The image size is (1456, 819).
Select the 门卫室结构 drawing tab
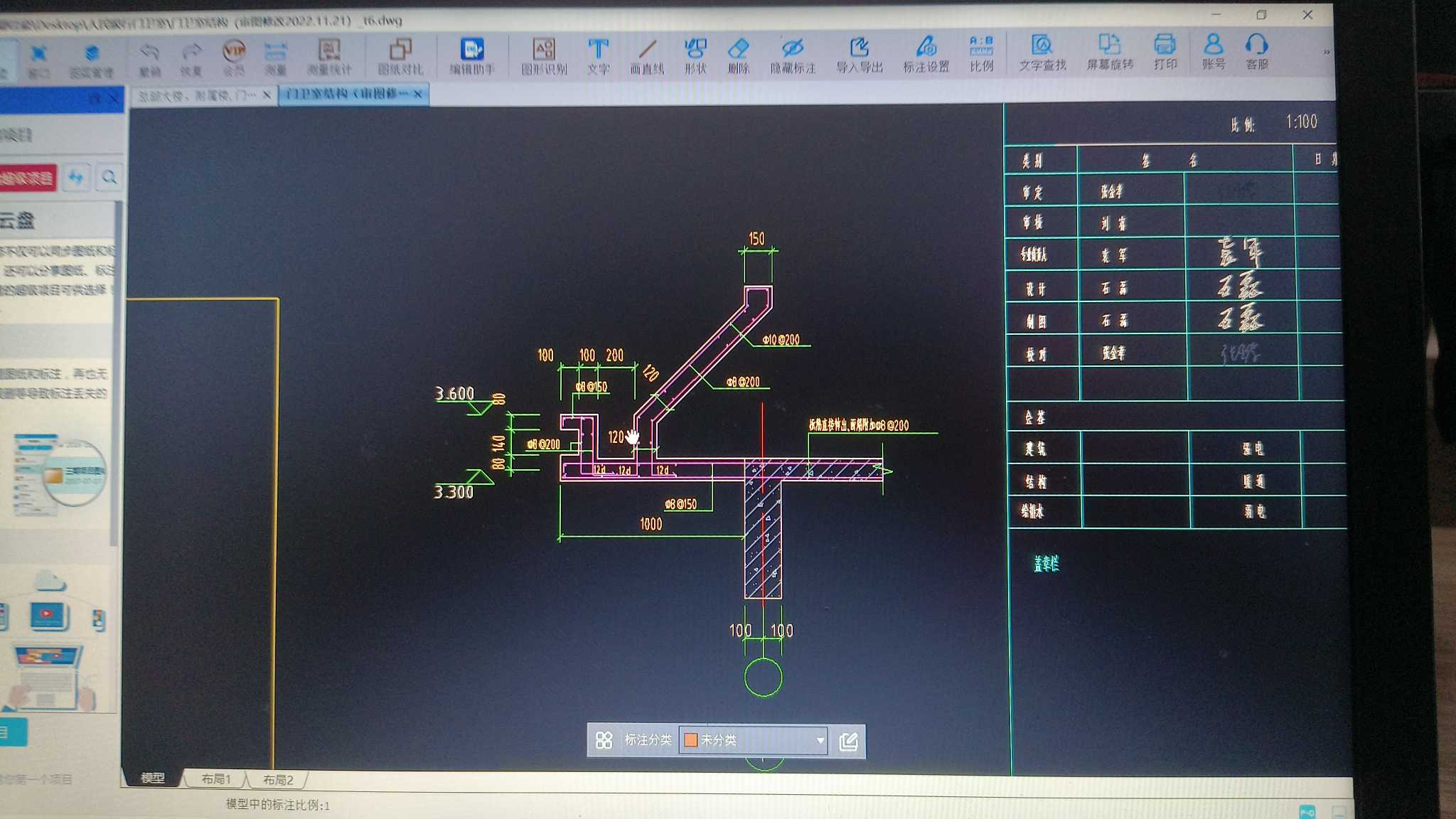coord(348,94)
